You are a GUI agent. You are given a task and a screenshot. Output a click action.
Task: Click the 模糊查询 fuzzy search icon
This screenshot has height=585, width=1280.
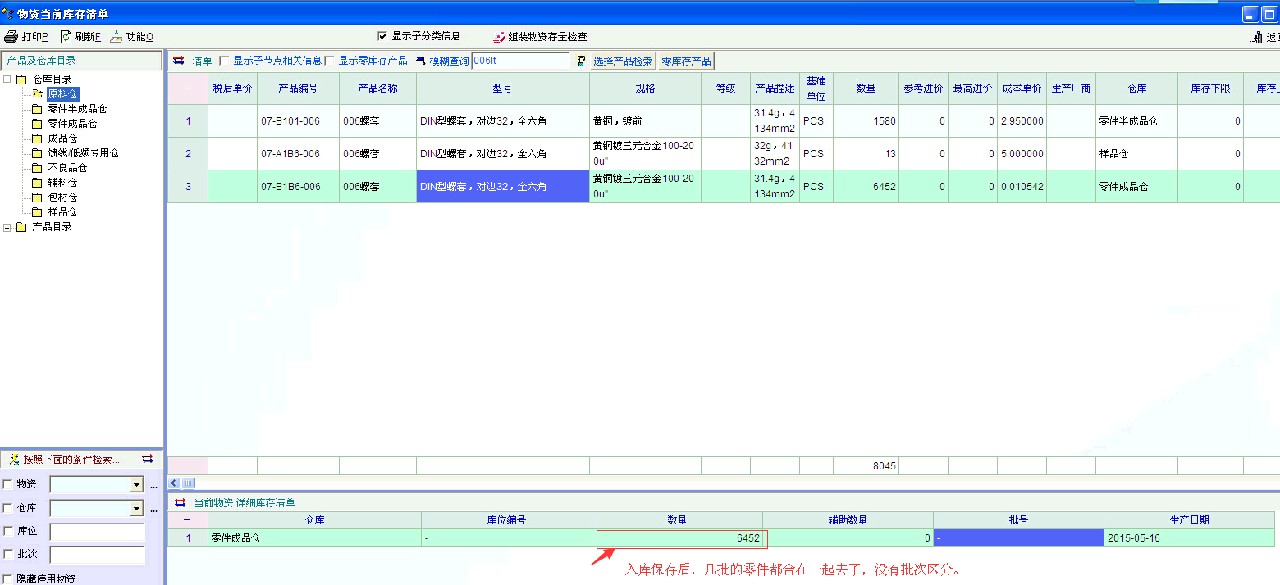tap(420, 61)
